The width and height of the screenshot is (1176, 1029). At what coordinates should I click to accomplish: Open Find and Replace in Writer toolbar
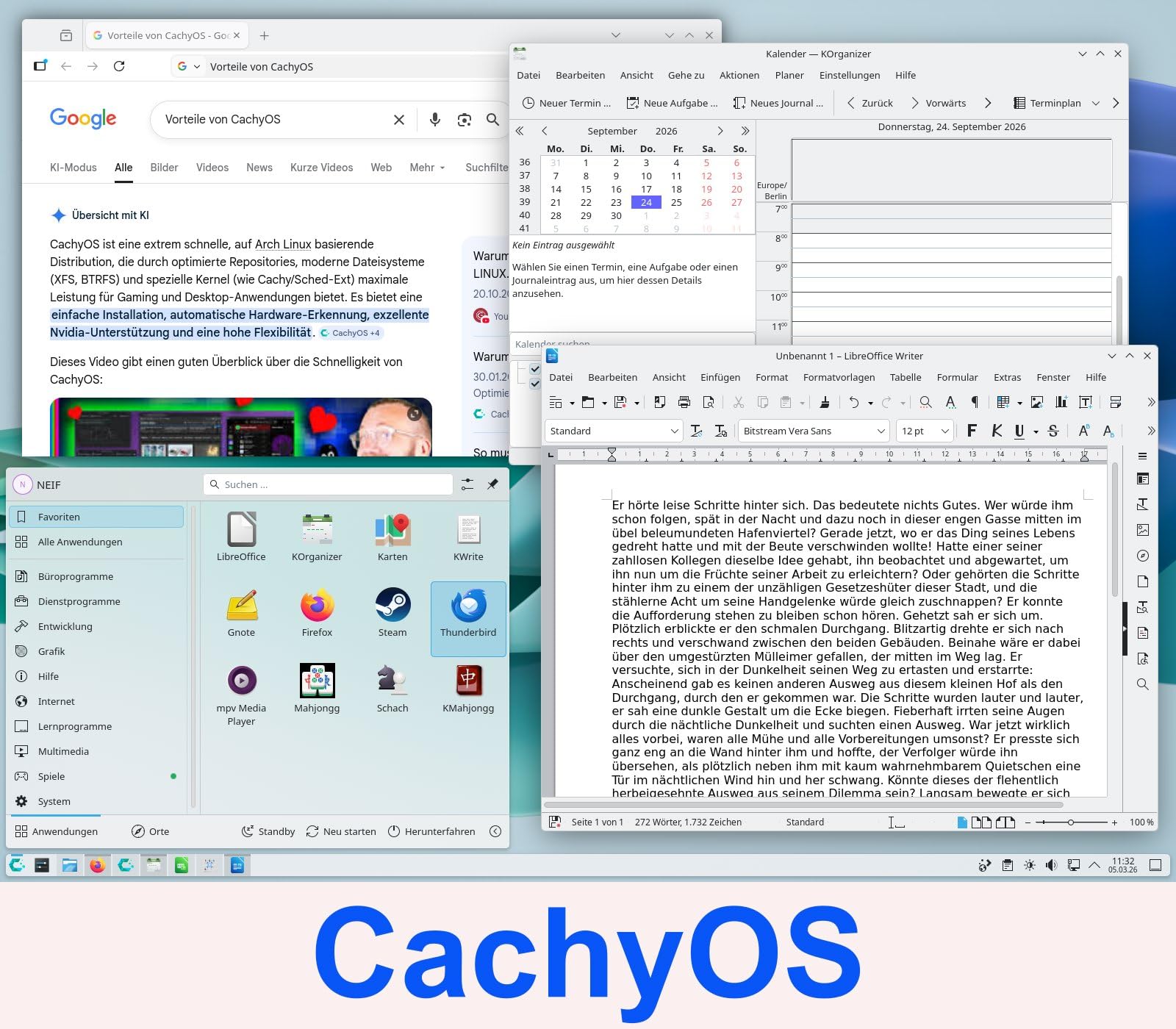[925, 402]
